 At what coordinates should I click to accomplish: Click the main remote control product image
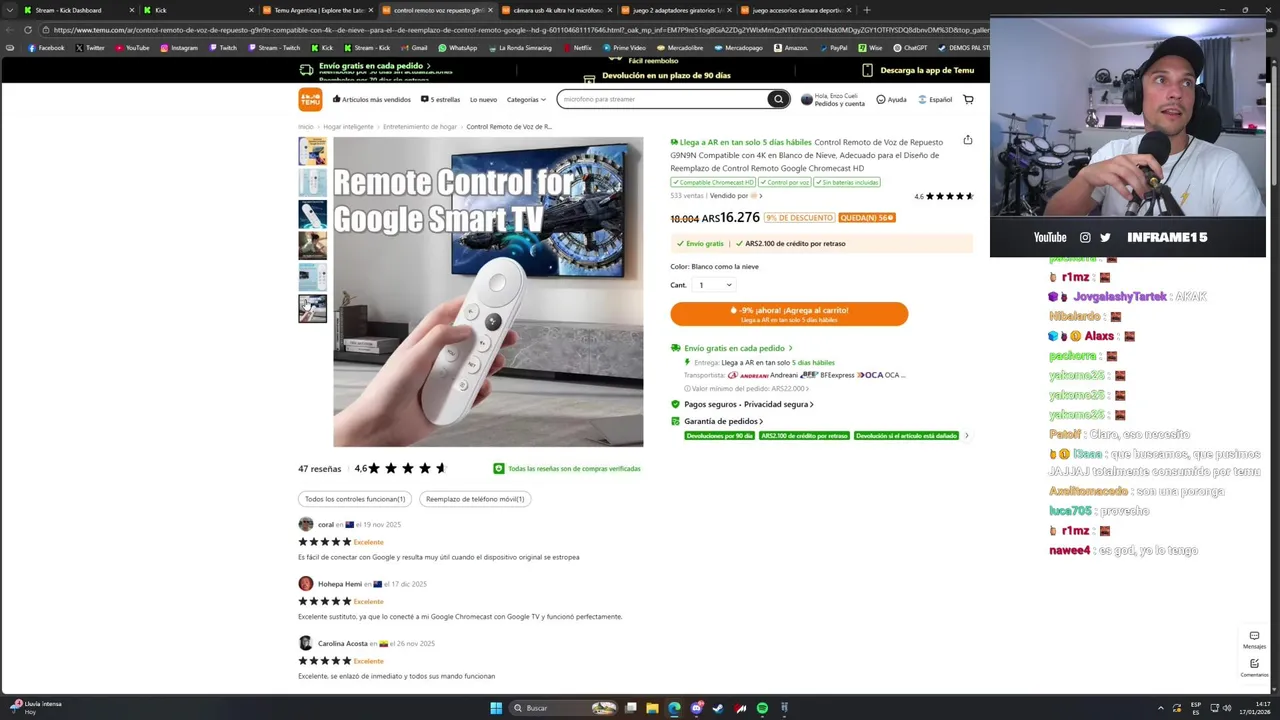(488, 292)
